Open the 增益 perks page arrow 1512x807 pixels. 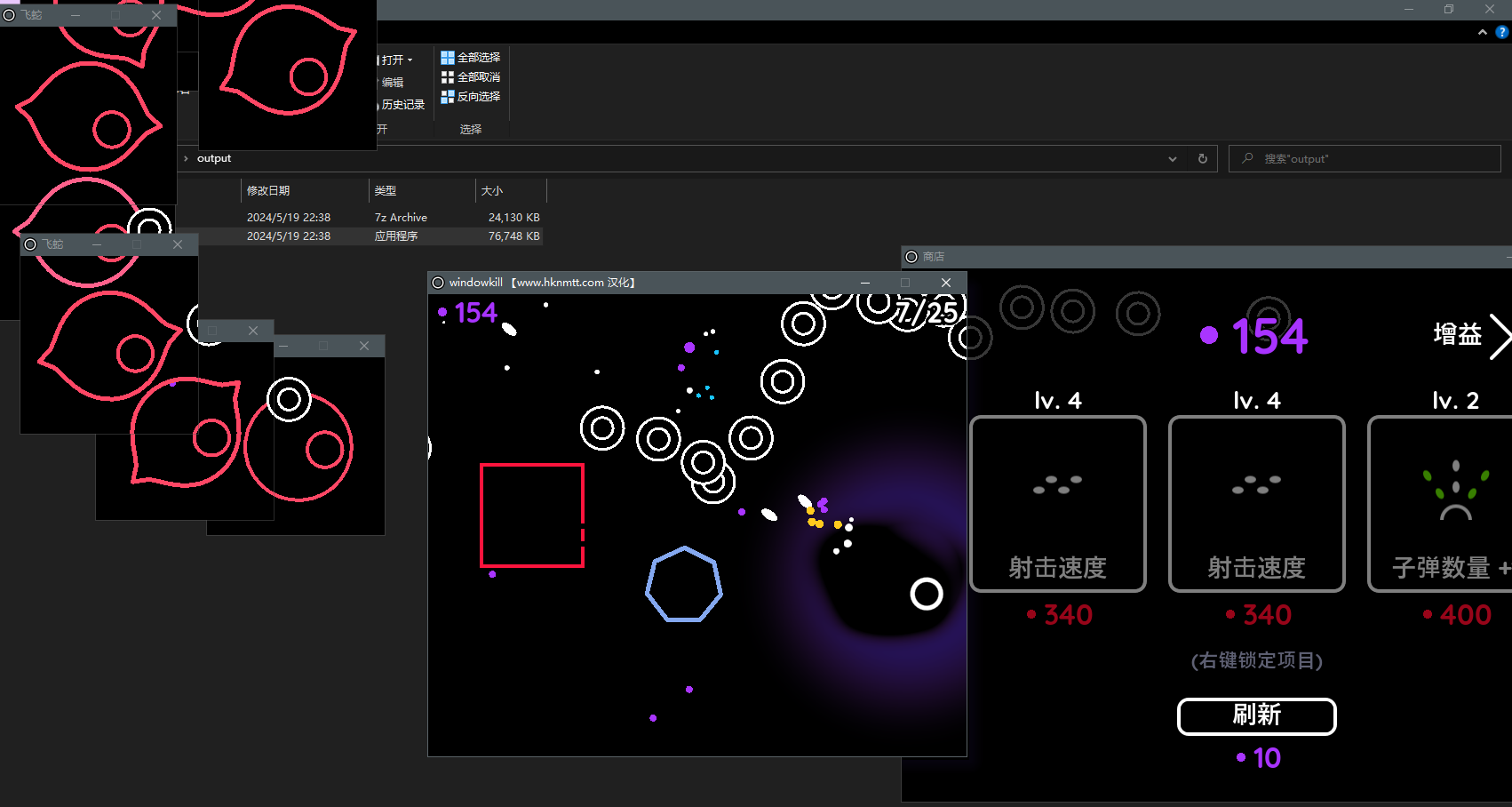point(1500,336)
